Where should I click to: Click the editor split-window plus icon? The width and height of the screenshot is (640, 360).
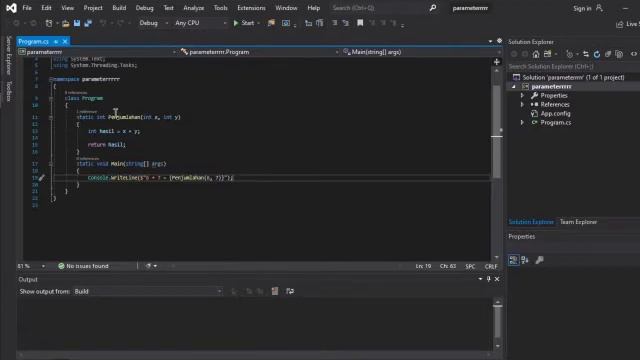(497, 62)
